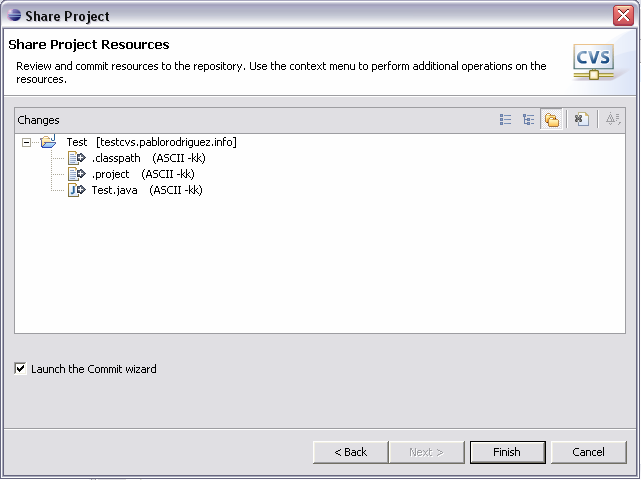Toggle Launch the Commit wizard checkbox

point(20,369)
